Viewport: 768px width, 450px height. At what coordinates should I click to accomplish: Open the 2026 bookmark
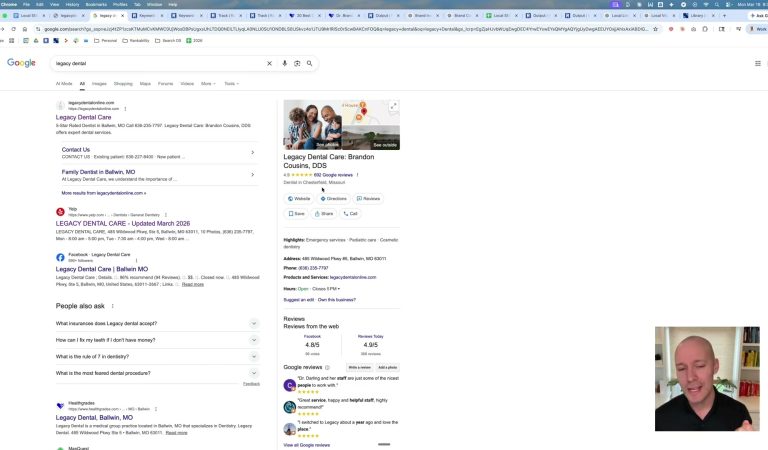(194, 41)
